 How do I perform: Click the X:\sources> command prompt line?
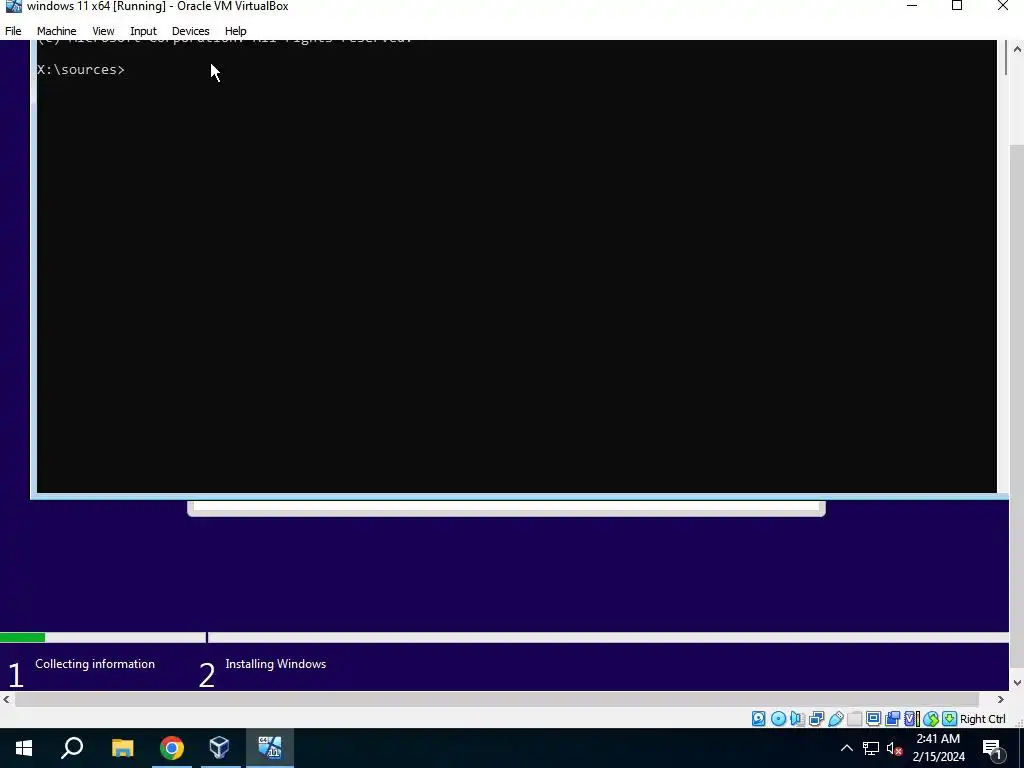[81, 69]
